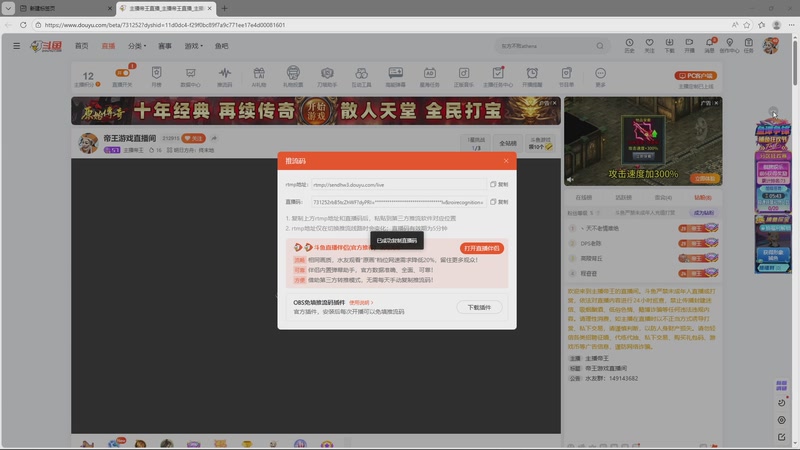The height and width of the screenshot is (450, 800).
Task: Open the user avatar in the top-right corner
Action: pos(771,45)
